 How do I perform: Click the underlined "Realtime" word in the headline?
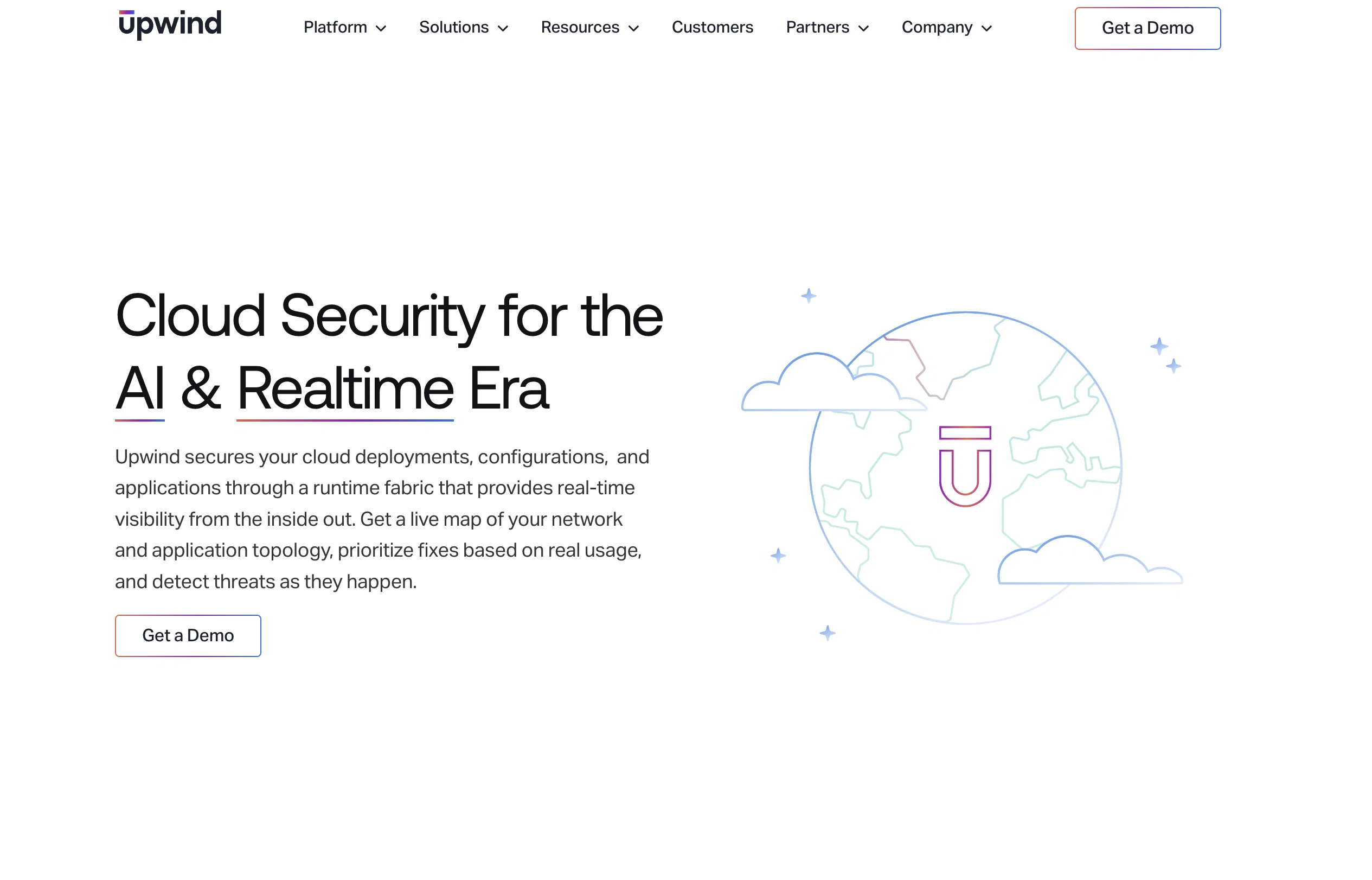click(x=345, y=389)
